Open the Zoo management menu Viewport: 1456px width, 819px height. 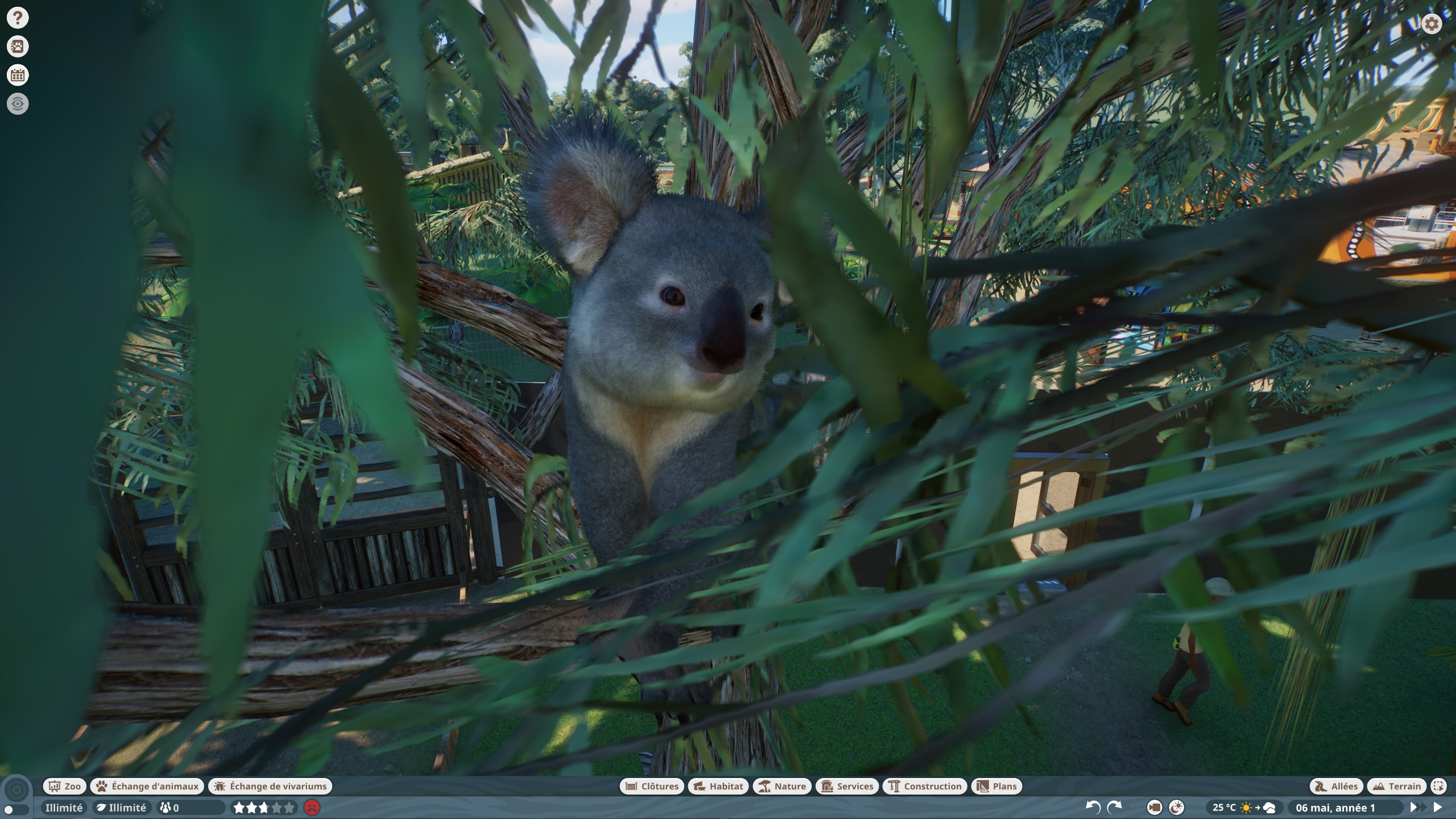pos(65,786)
